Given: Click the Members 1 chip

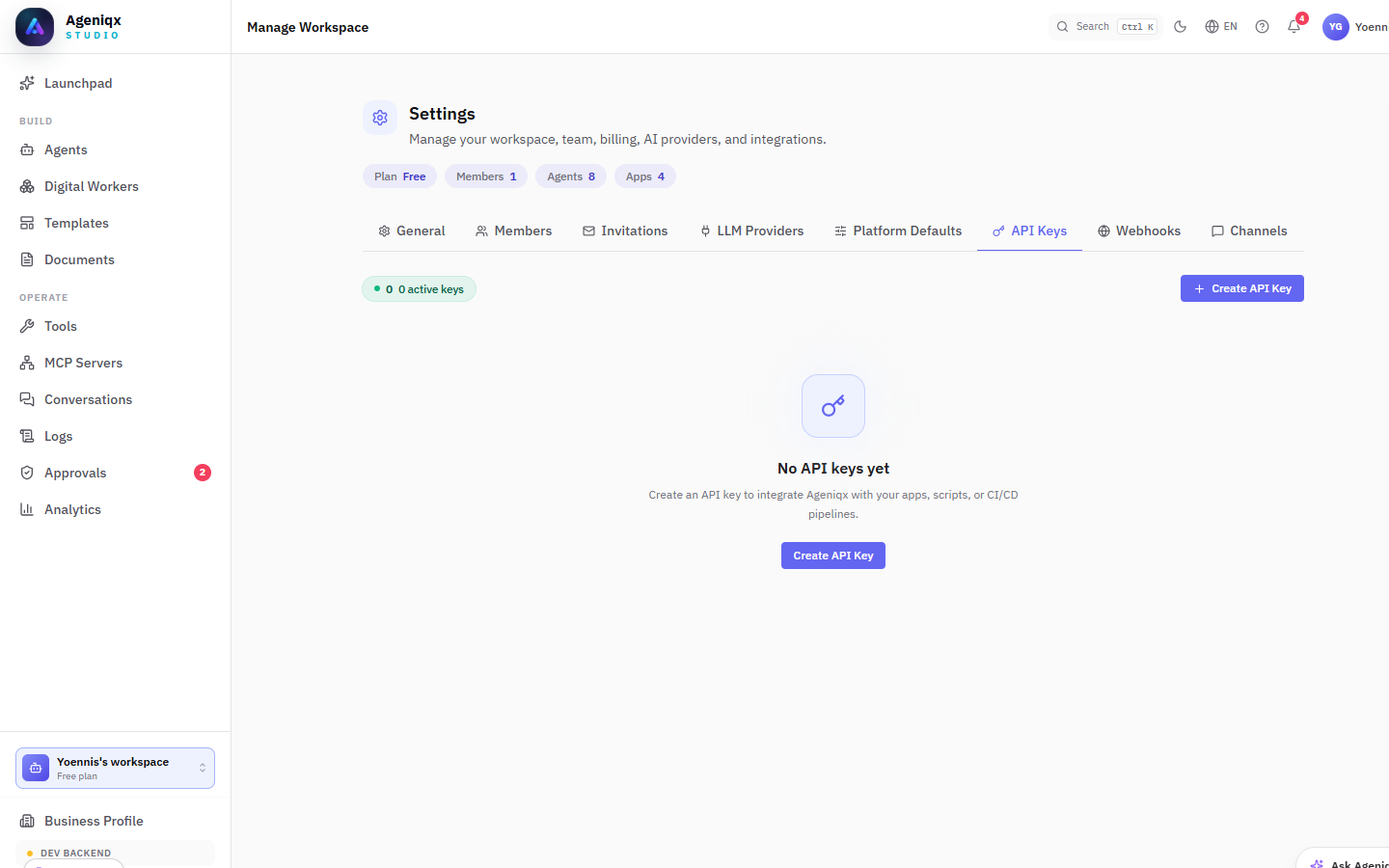Looking at the screenshot, I should coord(486,176).
